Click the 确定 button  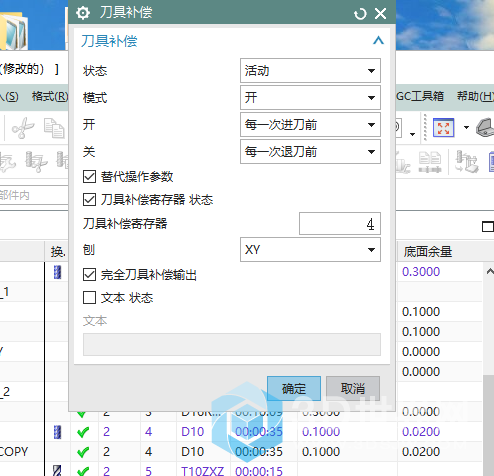(x=294, y=389)
